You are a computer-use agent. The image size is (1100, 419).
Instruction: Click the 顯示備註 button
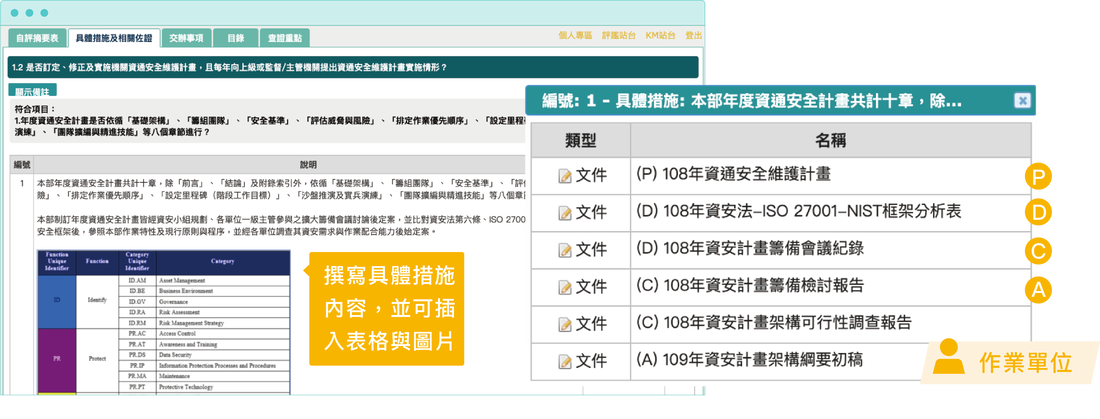(x=32, y=91)
